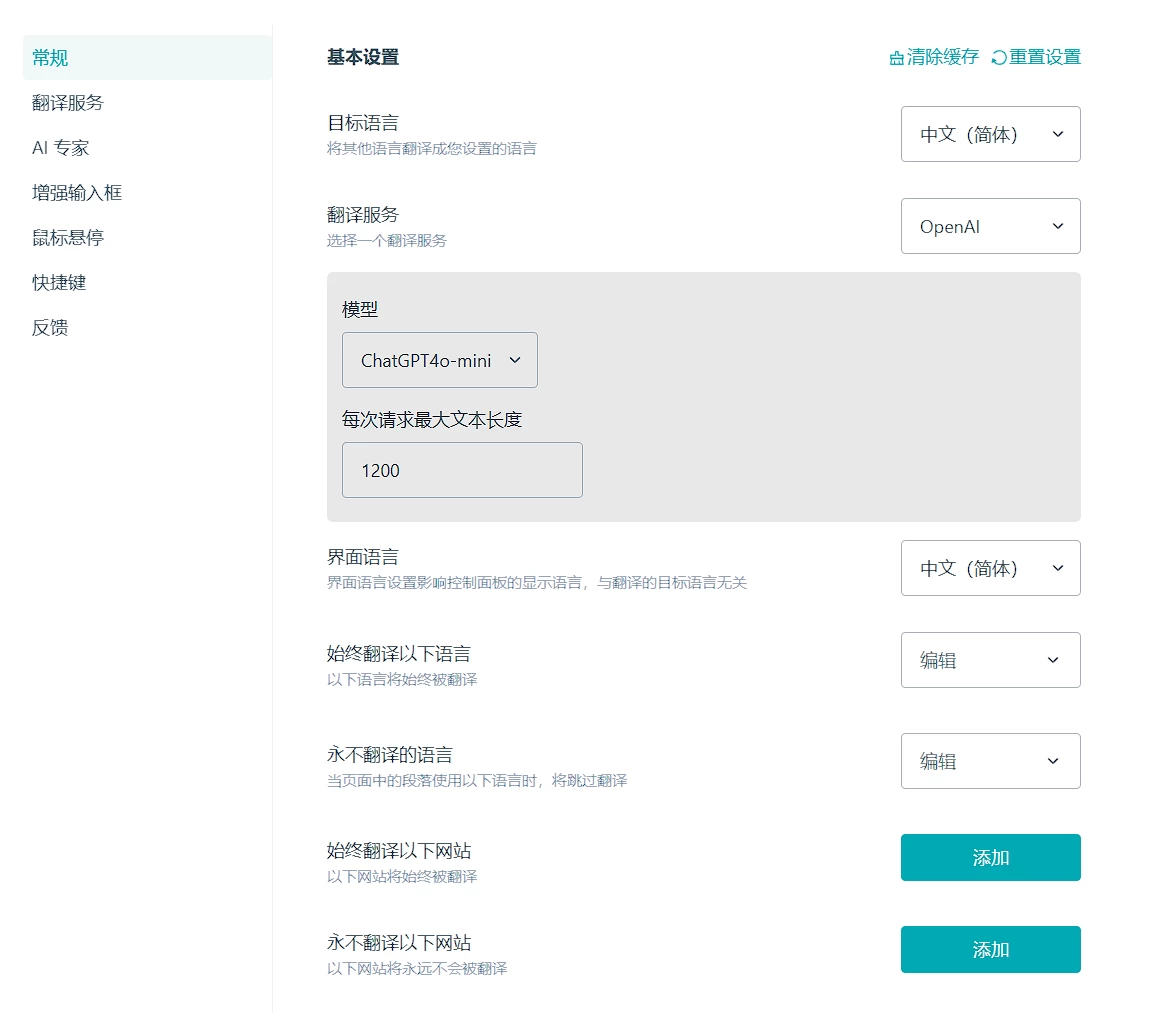Go to 翻译服务 sidebar section
The image size is (1153, 1013).
(68, 103)
